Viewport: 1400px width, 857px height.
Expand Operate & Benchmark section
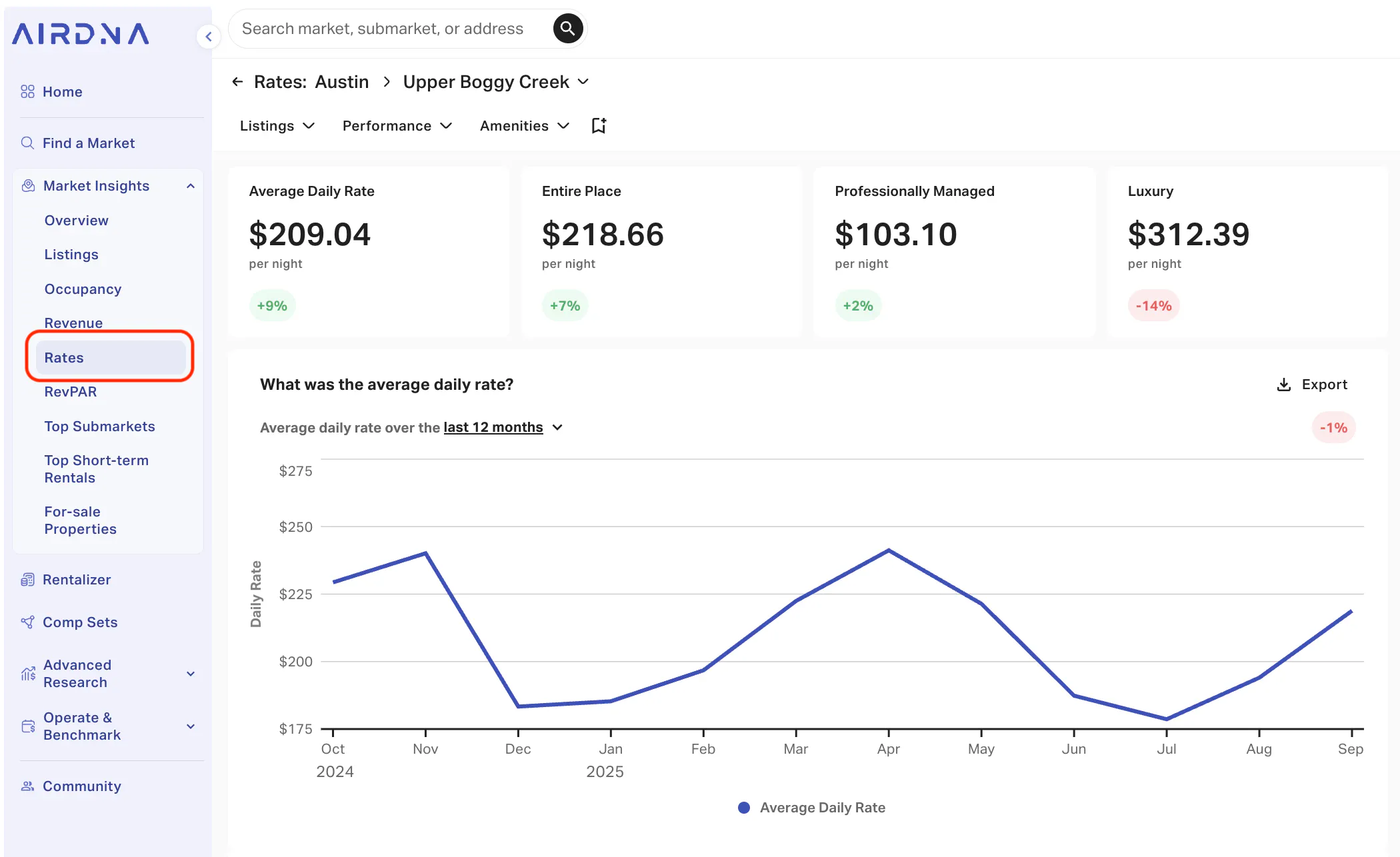191,726
